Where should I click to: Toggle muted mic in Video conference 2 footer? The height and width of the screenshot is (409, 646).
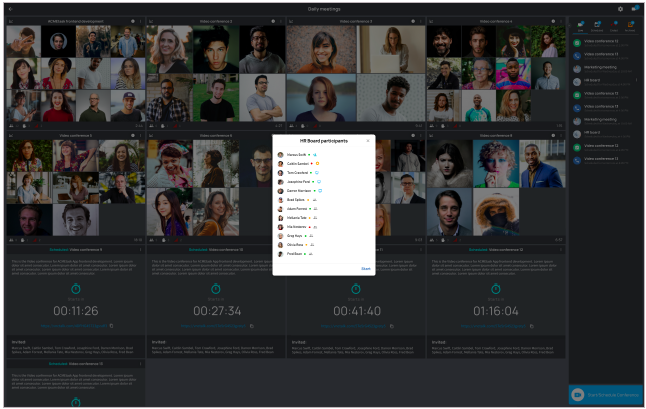point(176,126)
